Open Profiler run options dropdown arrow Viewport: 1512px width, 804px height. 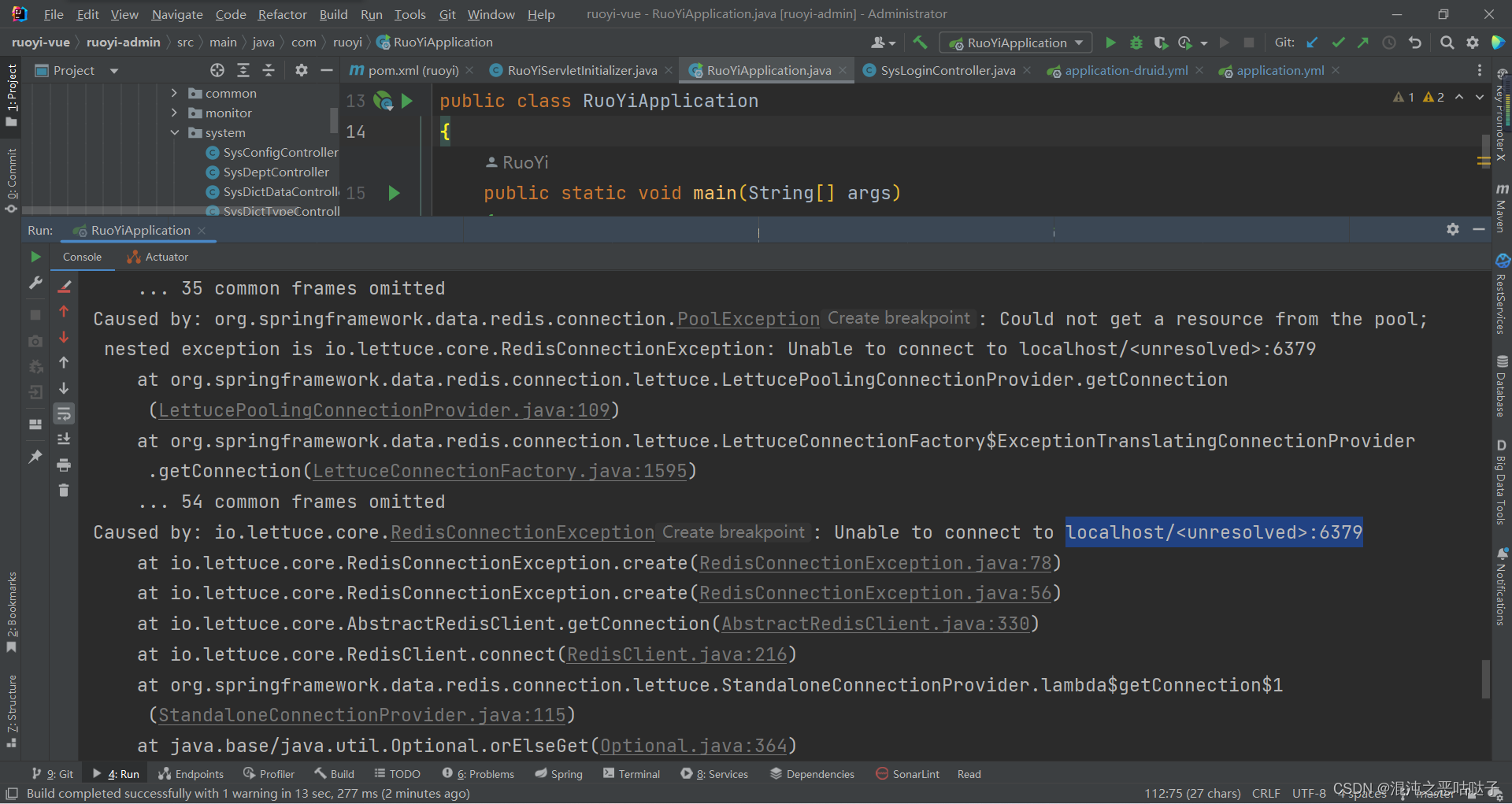(x=1204, y=43)
